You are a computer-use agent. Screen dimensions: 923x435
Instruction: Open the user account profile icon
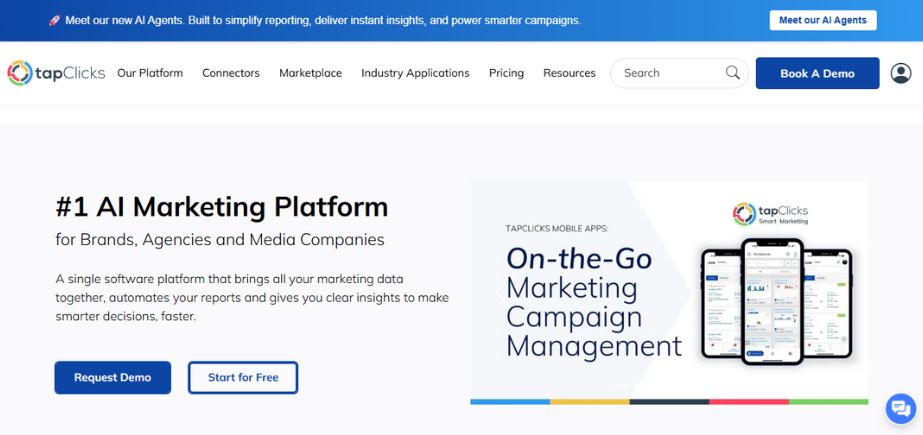[901, 73]
